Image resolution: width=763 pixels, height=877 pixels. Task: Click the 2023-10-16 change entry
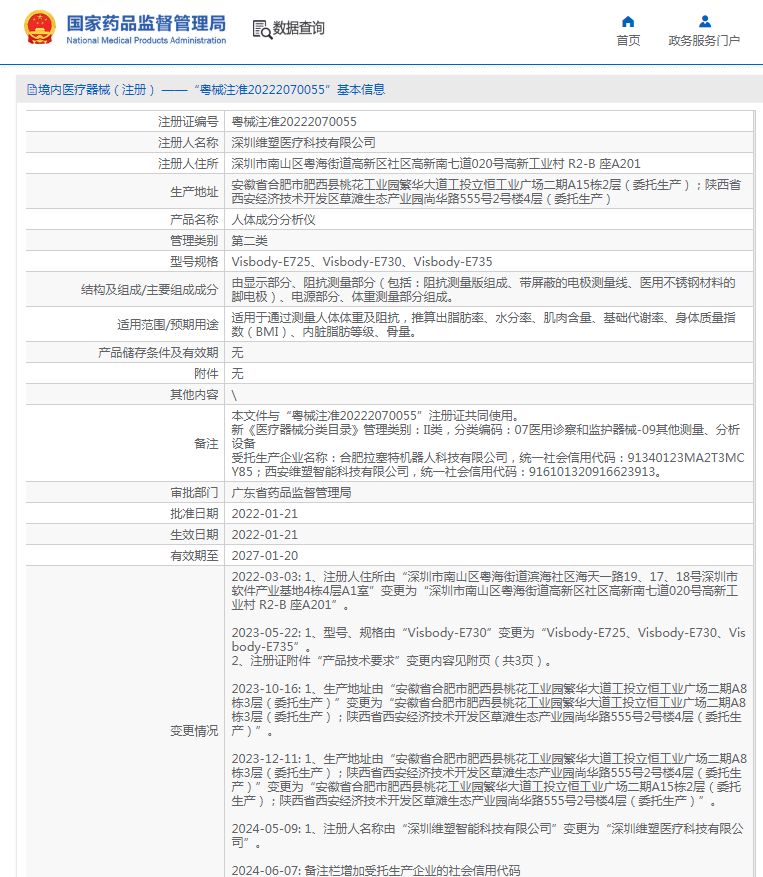point(489,710)
